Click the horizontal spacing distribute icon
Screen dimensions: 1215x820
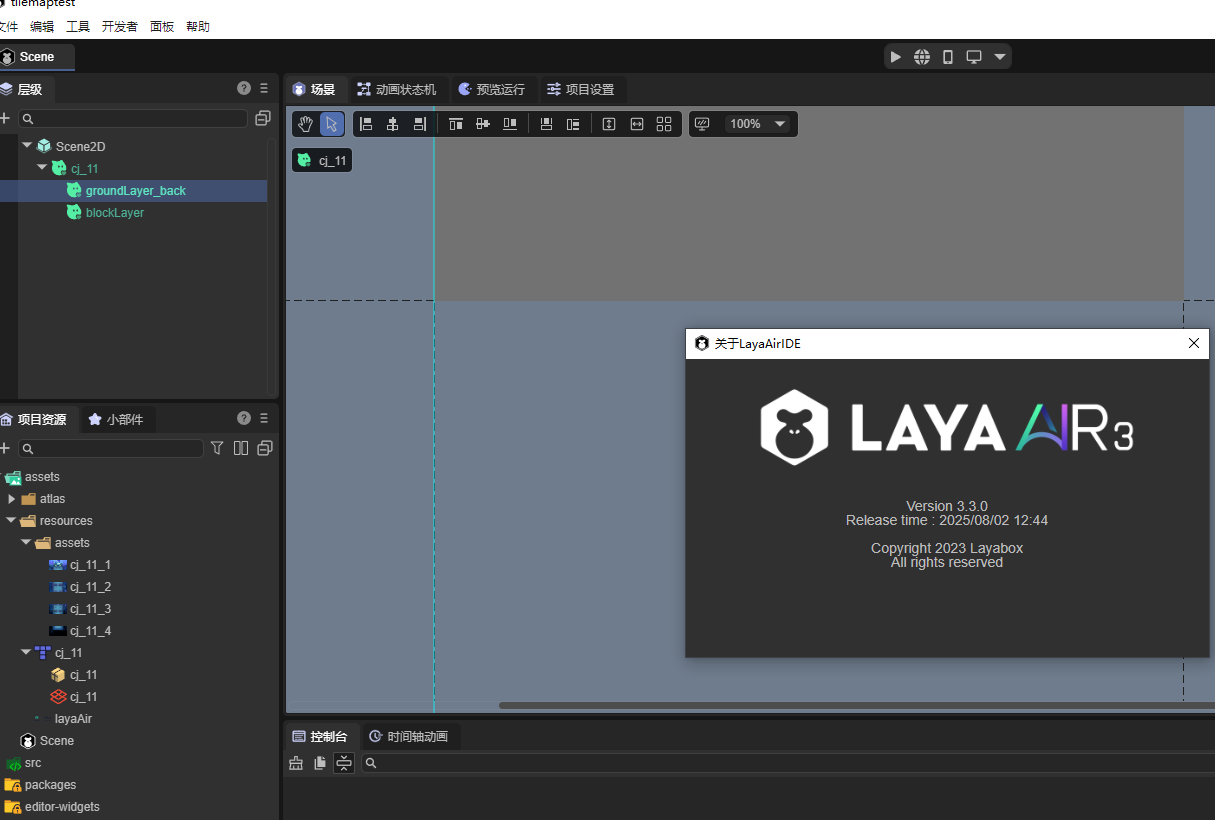point(637,124)
